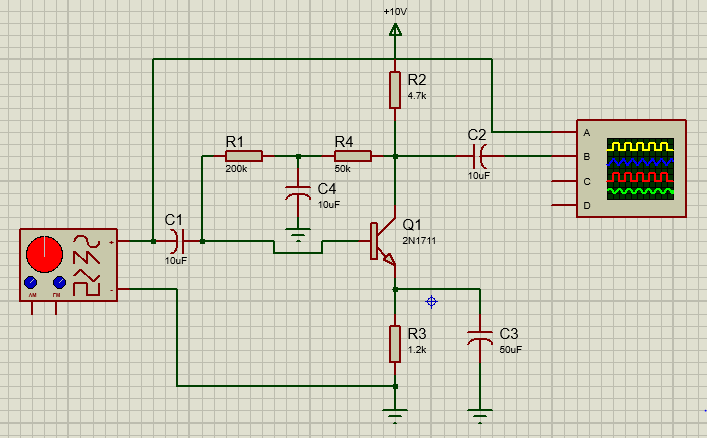This screenshot has height=438, width=707.
Task: Click the C2 reference label
Action: click(x=477, y=135)
